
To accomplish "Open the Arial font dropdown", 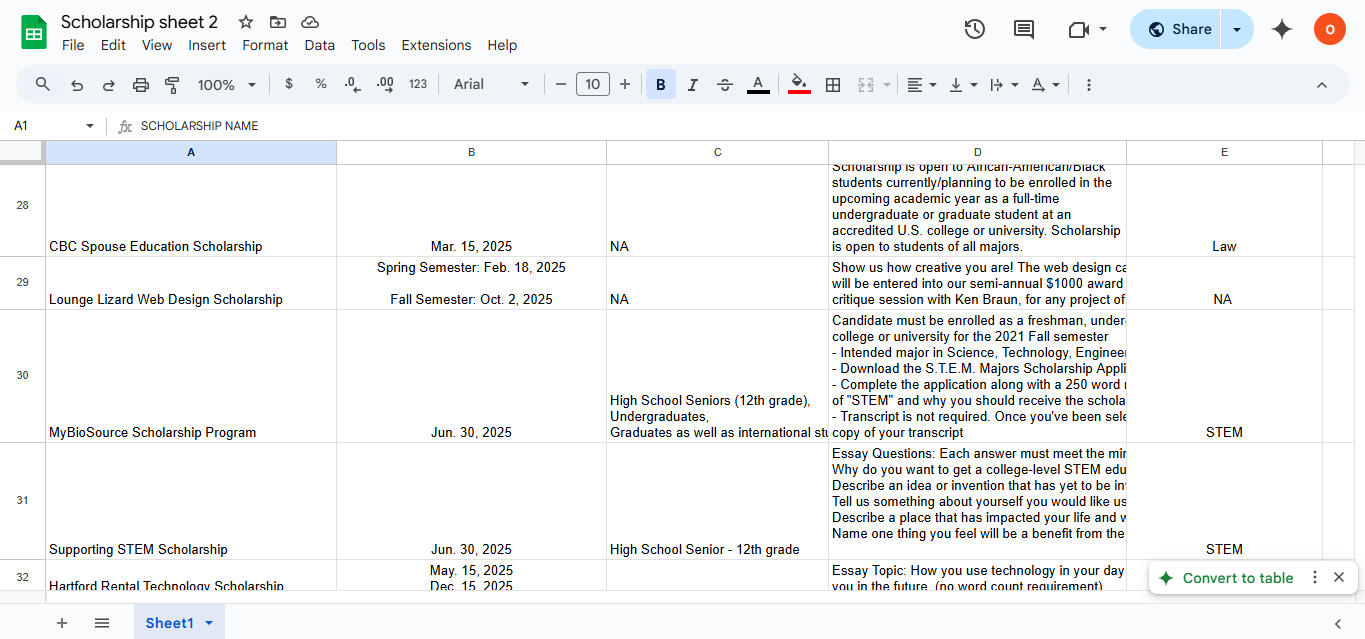I will coord(491,85).
